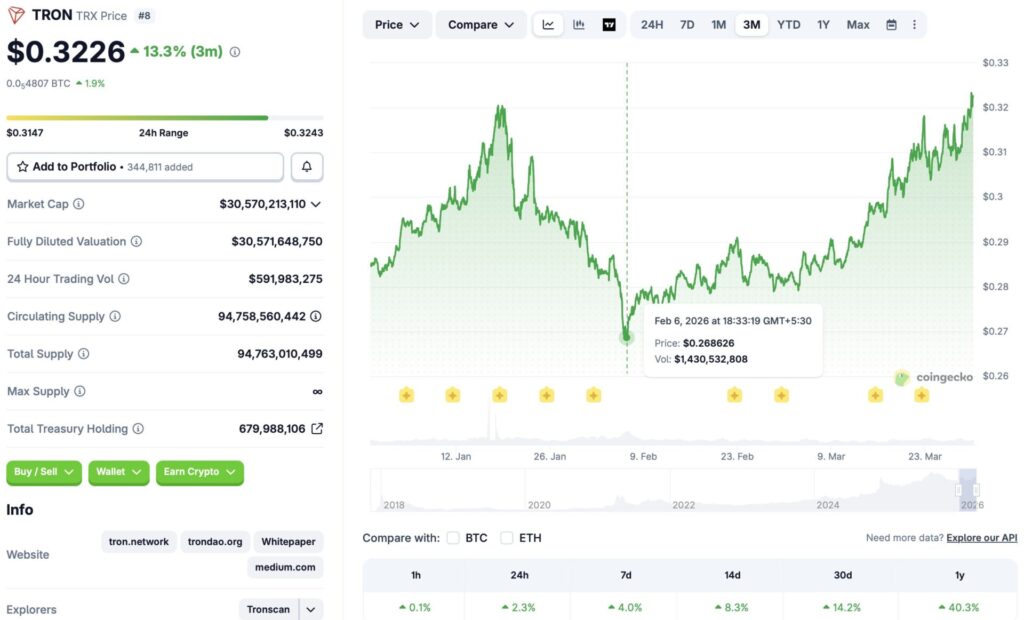The width and height of the screenshot is (1024, 620).
Task: Toggle the Market Cap info tooltip icon
Action: [80, 204]
